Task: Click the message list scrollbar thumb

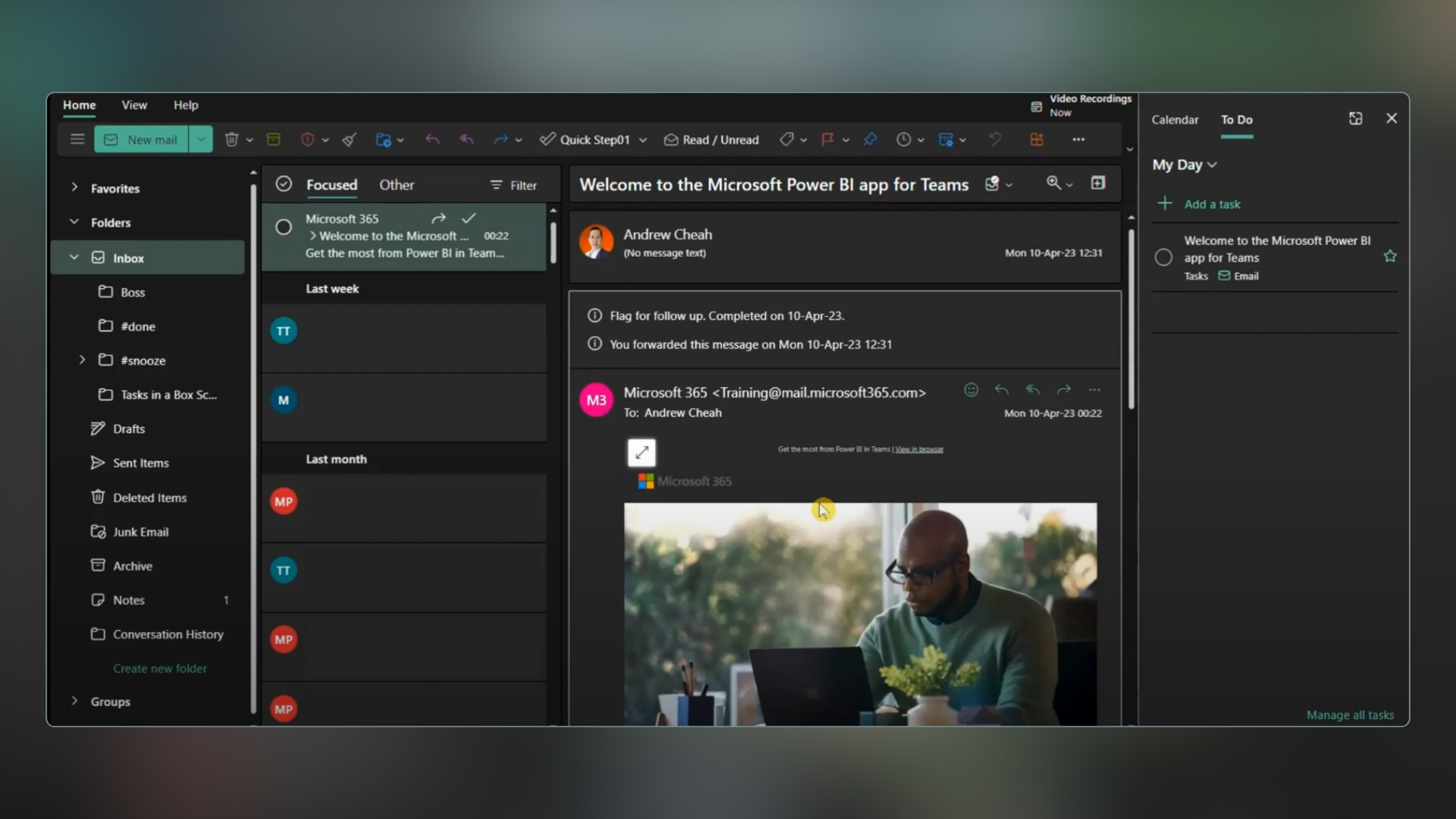Action: 553,242
